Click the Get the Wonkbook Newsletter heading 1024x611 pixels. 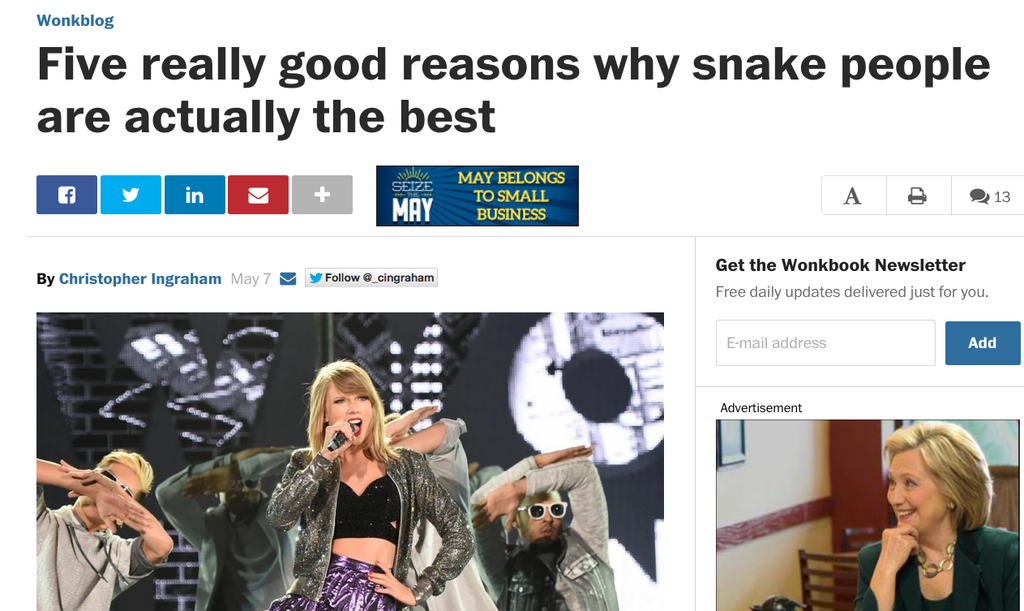point(840,265)
